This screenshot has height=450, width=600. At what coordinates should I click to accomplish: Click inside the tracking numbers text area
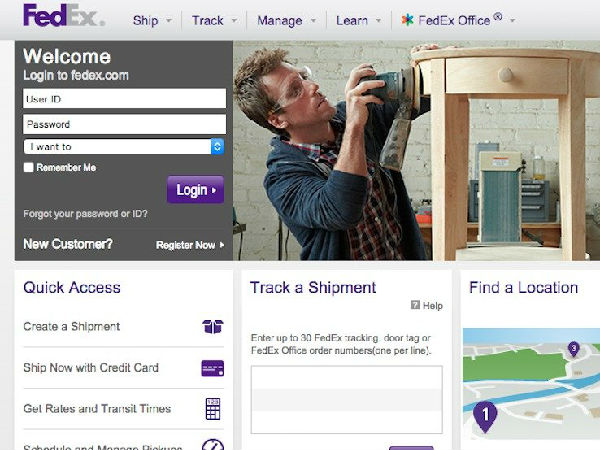coord(347,399)
